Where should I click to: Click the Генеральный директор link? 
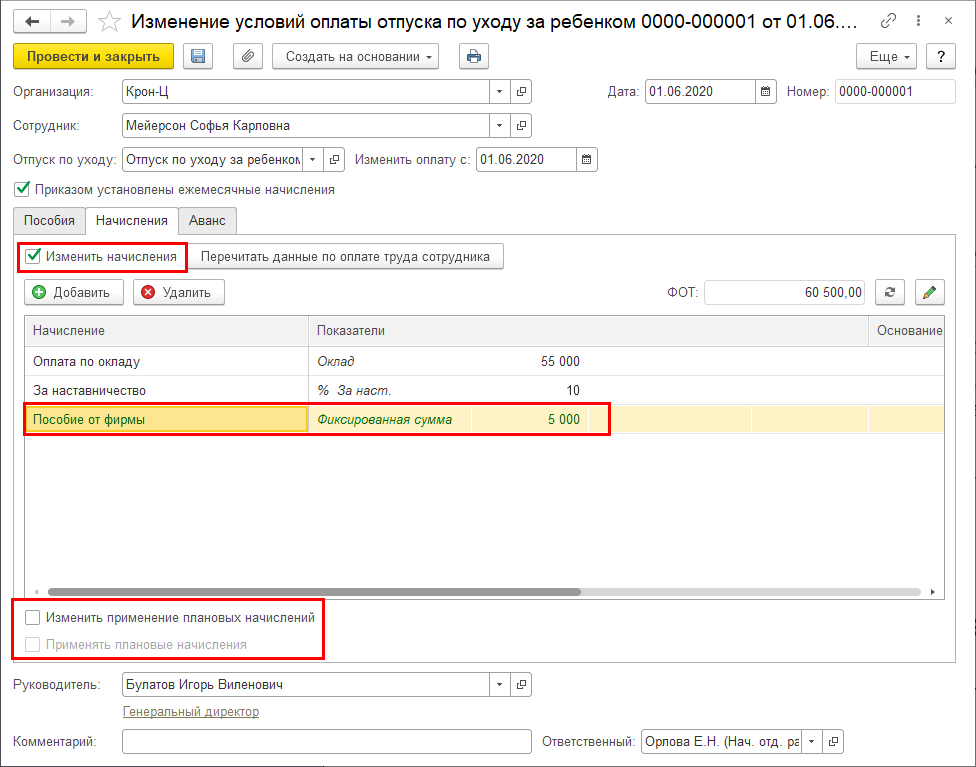click(x=191, y=712)
